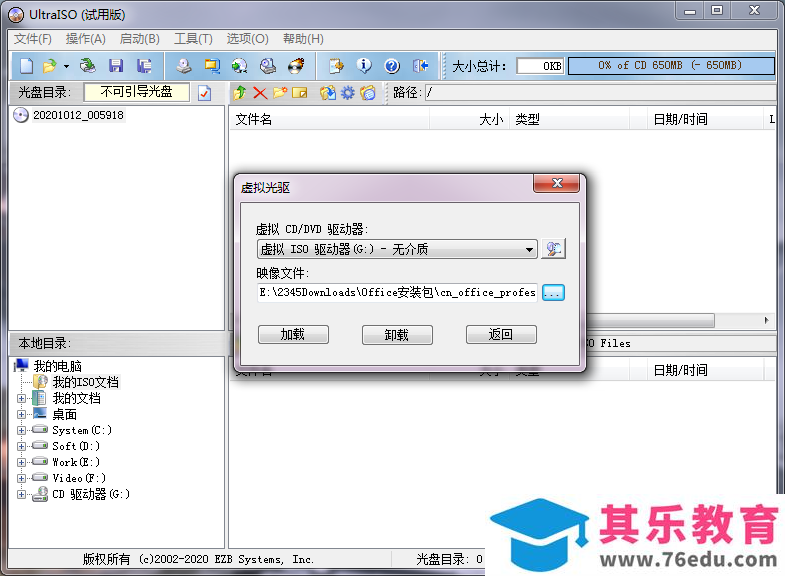Click the browse ... button for image file

click(x=553, y=292)
